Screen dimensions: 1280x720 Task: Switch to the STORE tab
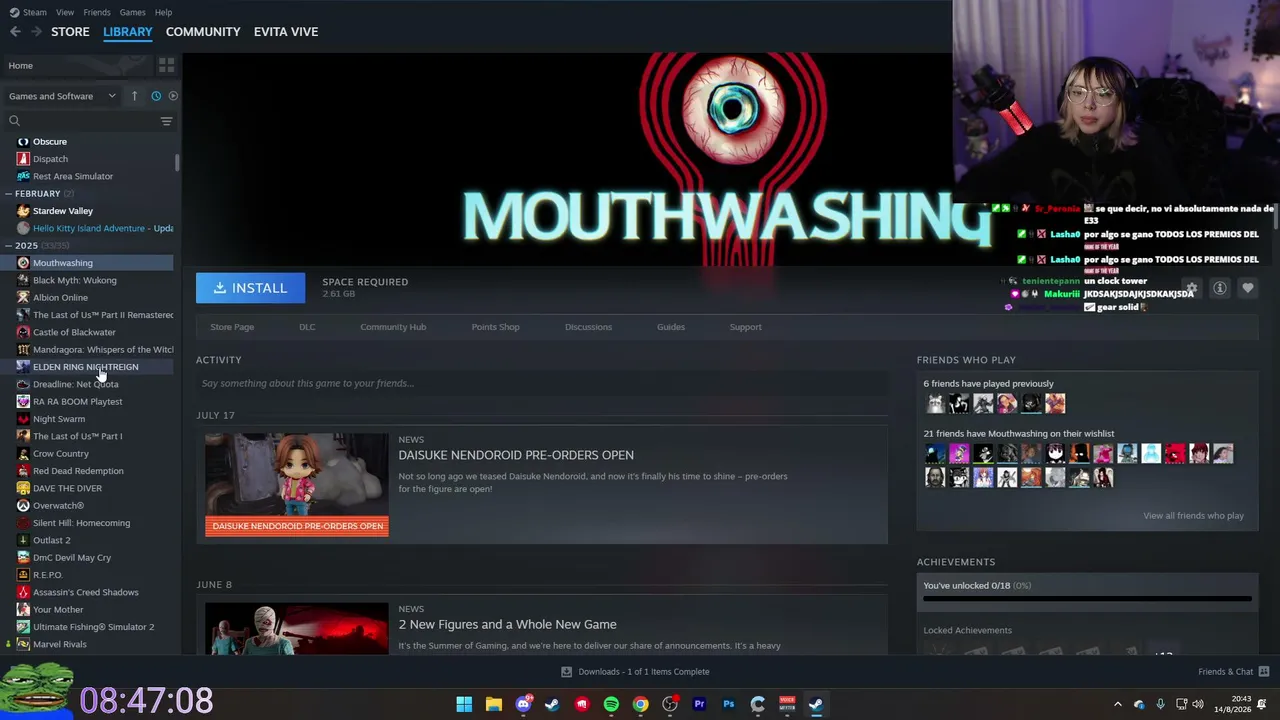coord(70,32)
